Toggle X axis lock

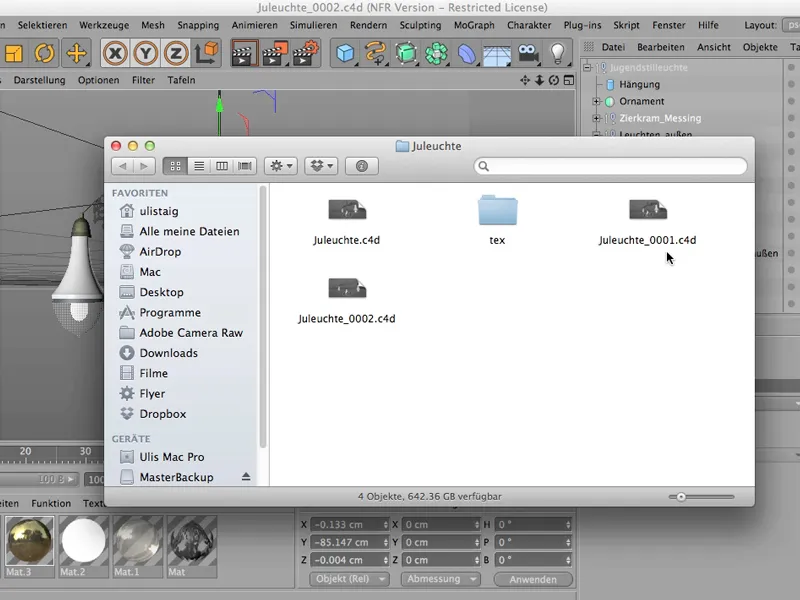click(115, 53)
